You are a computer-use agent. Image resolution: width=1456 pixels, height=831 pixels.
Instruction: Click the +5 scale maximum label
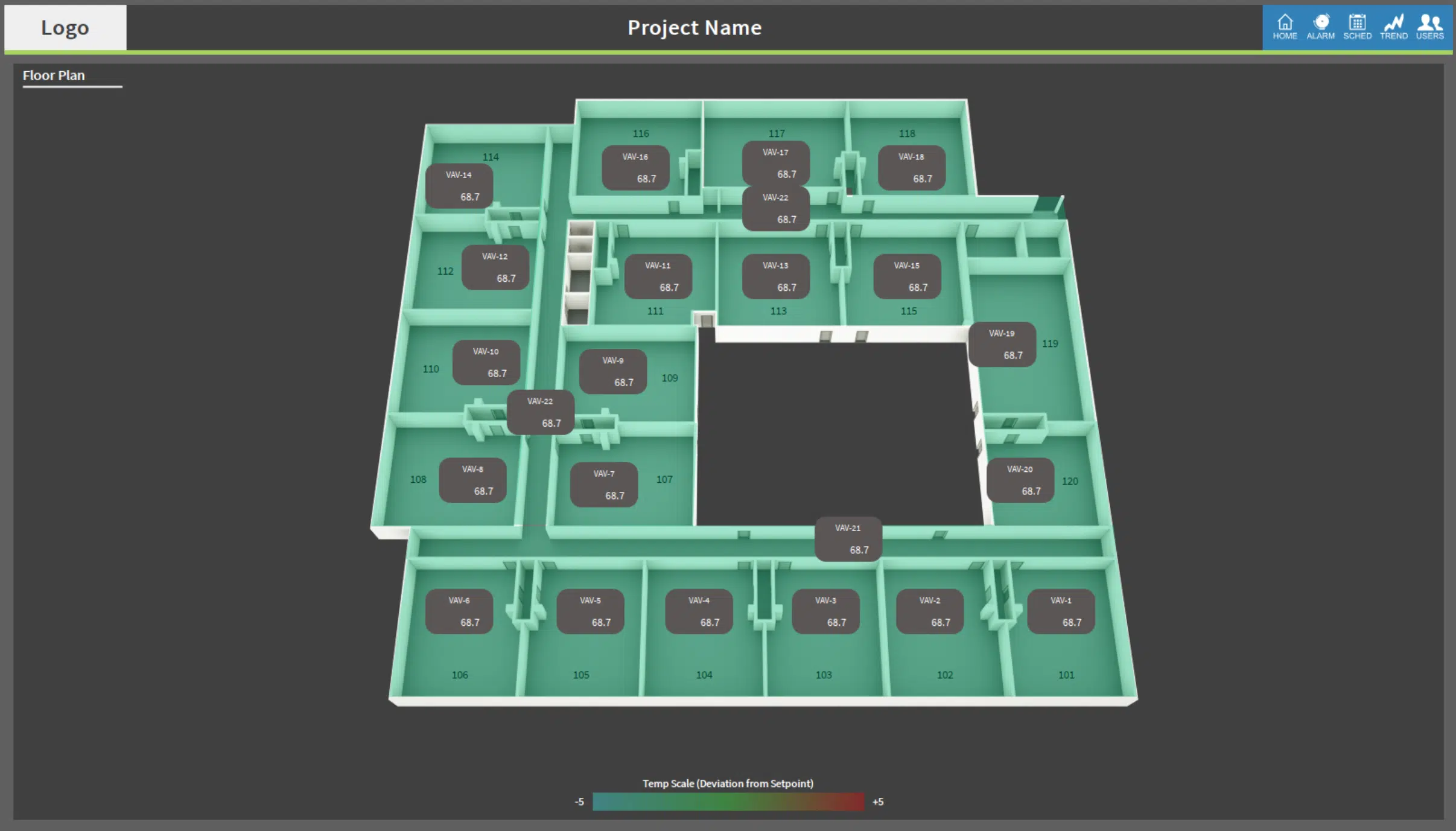878,801
